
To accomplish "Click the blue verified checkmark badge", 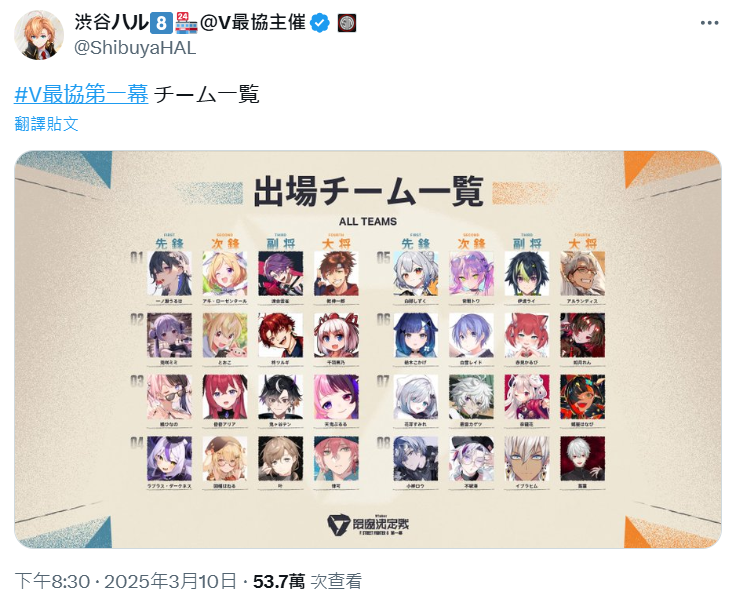I will coord(320,23).
